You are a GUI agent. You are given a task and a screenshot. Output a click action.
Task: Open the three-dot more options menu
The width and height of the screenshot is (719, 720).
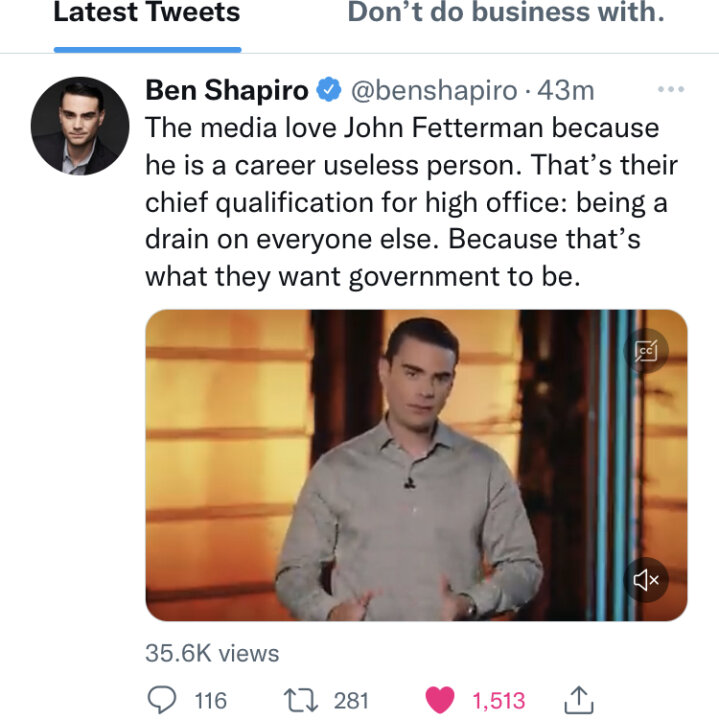(671, 90)
